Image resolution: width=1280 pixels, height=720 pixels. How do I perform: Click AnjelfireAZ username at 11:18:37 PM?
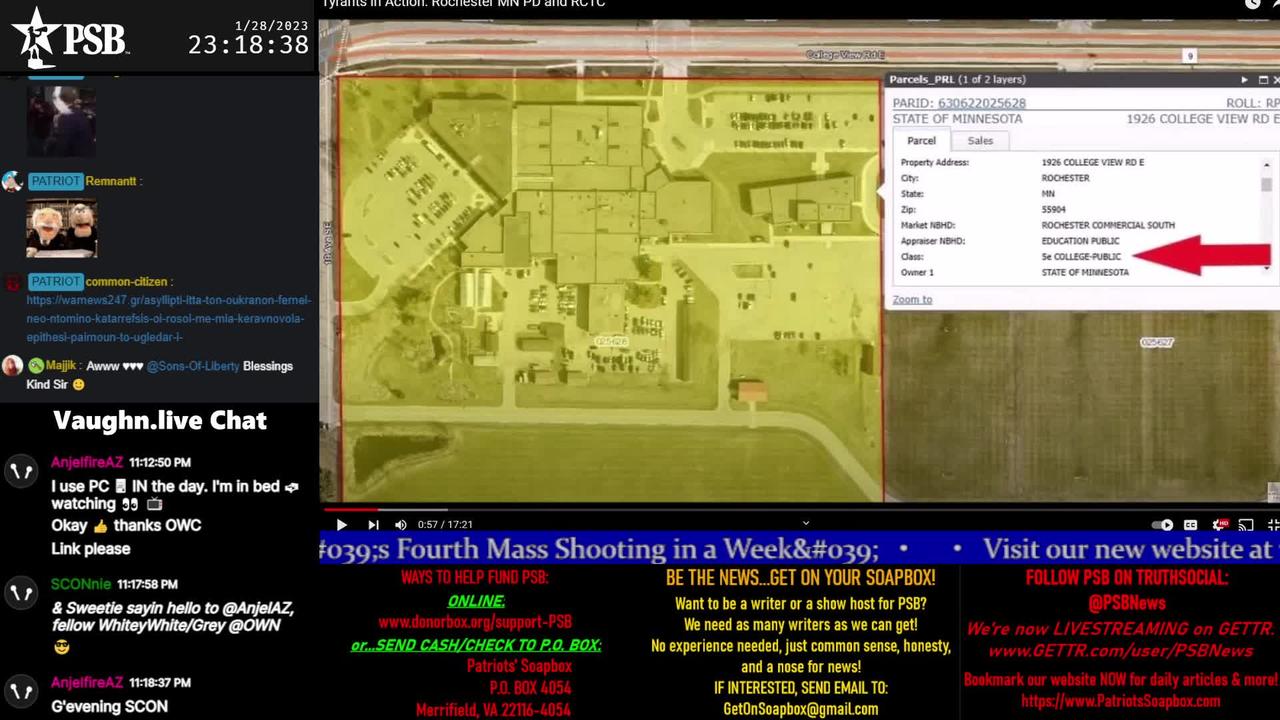87,682
